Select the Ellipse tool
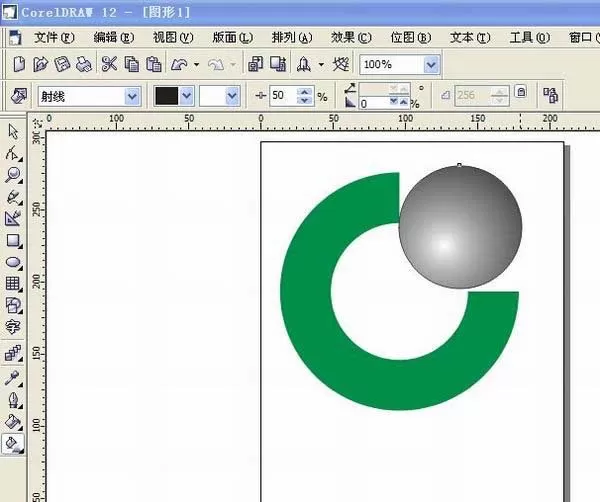 point(13,262)
